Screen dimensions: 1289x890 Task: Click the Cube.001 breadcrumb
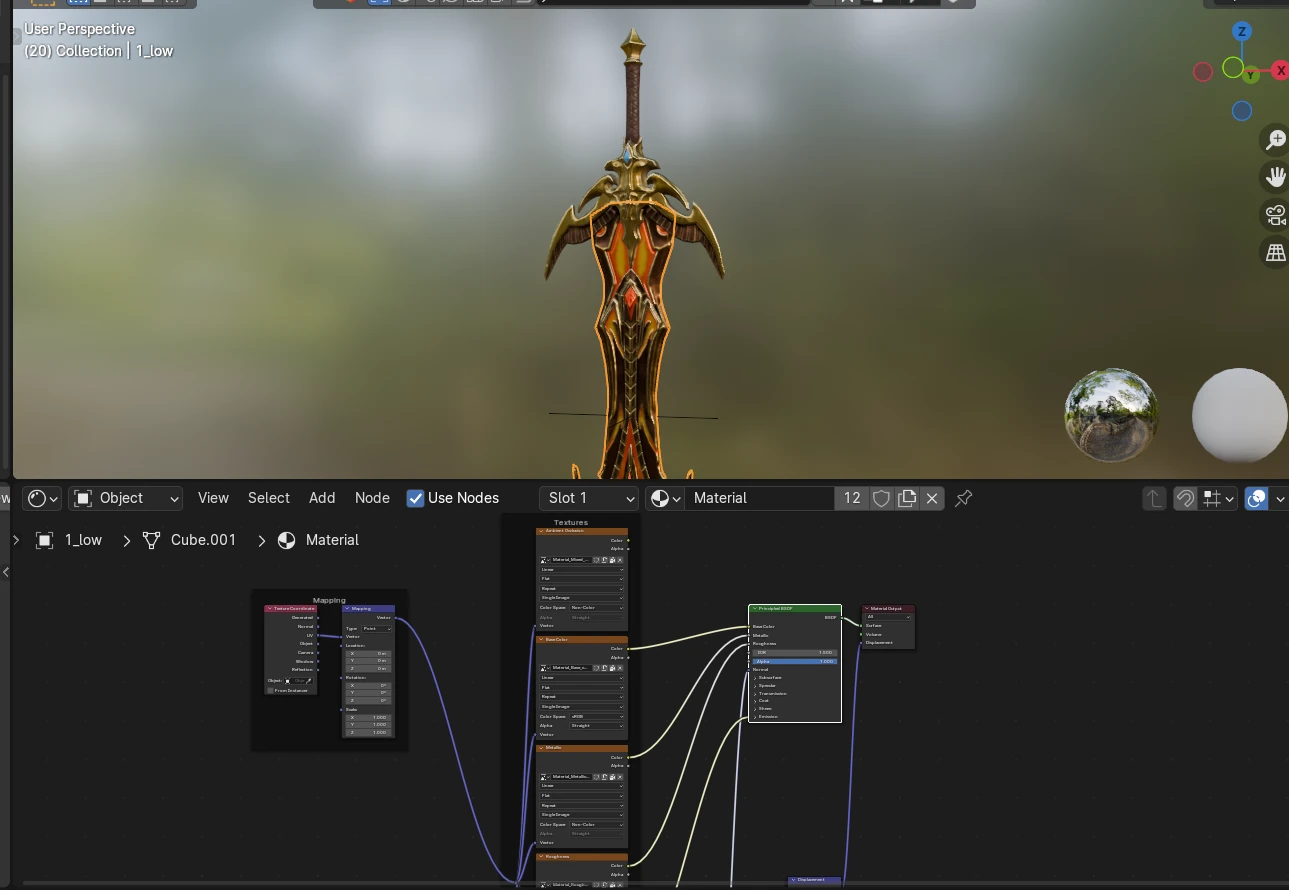click(x=203, y=540)
